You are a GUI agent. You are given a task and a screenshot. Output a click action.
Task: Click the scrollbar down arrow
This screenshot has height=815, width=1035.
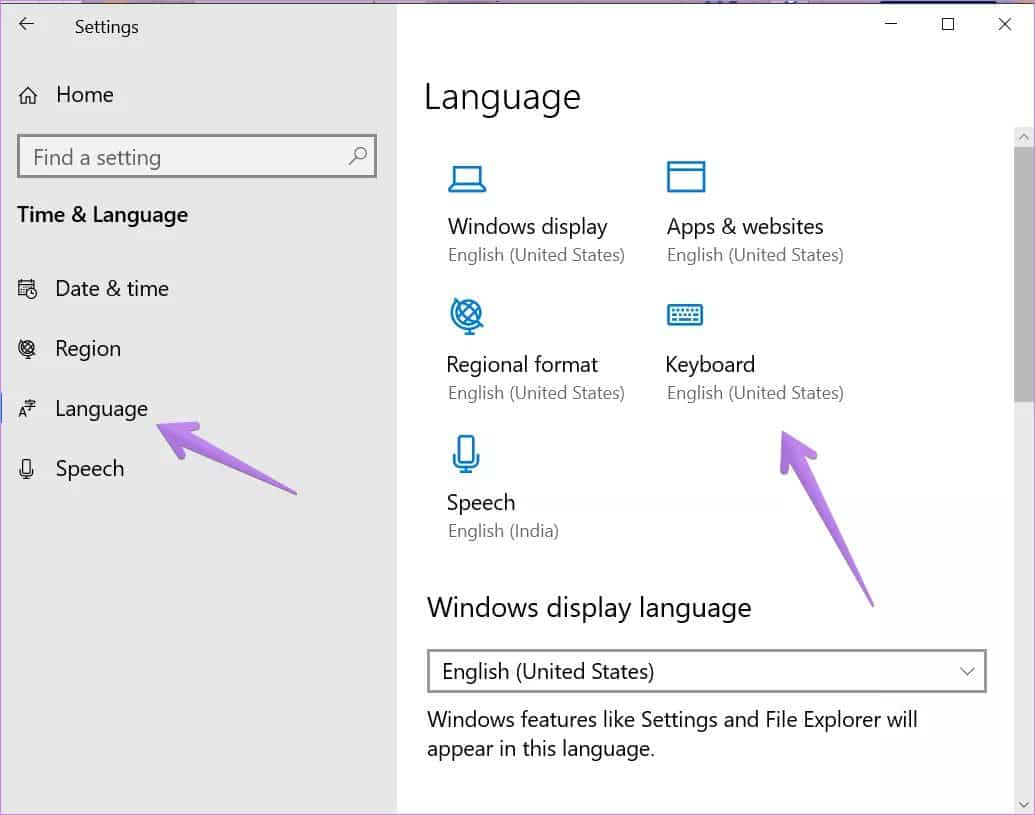[x=1024, y=804]
